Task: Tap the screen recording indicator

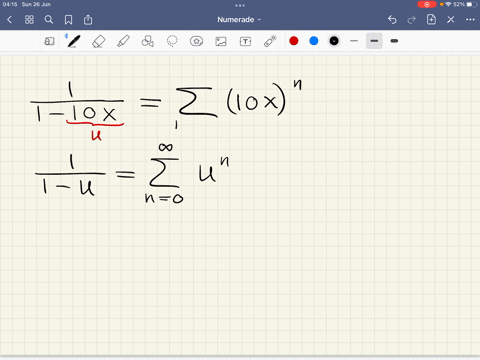Action: pyautogui.click(x=427, y=4)
